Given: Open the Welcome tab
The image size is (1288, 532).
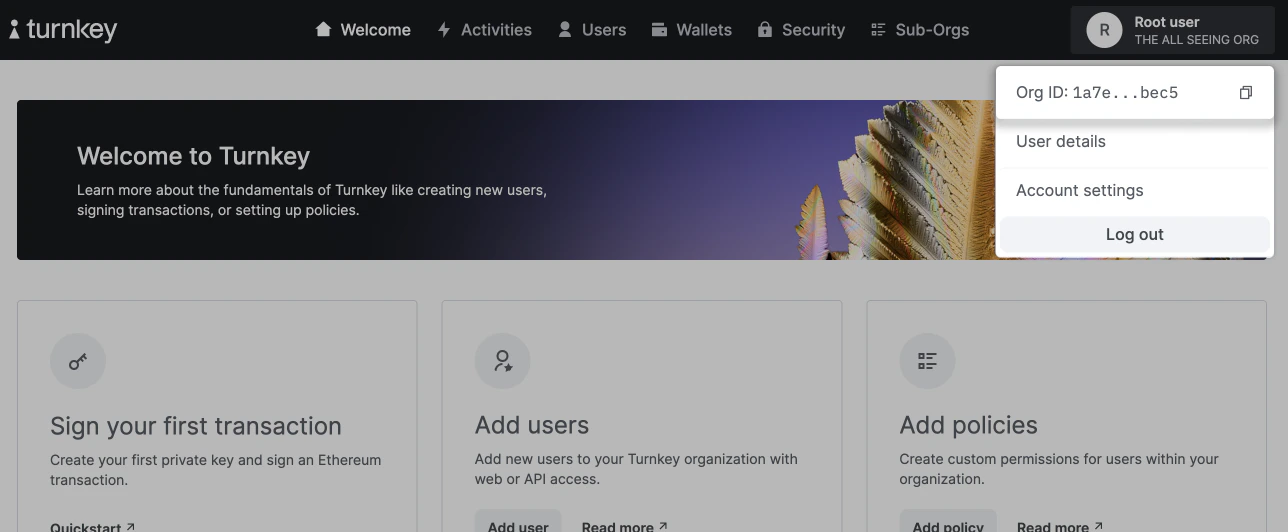Looking at the screenshot, I should [x=363, y=30].
